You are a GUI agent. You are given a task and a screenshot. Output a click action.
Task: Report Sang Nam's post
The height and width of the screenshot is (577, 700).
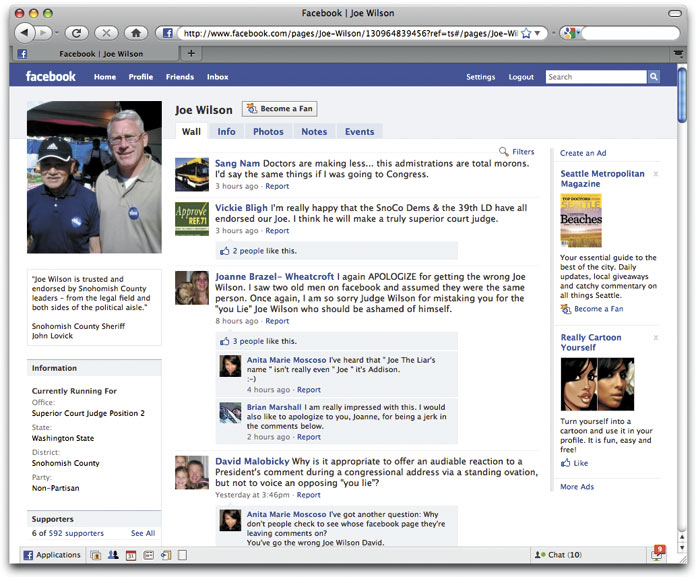[277, 186]
